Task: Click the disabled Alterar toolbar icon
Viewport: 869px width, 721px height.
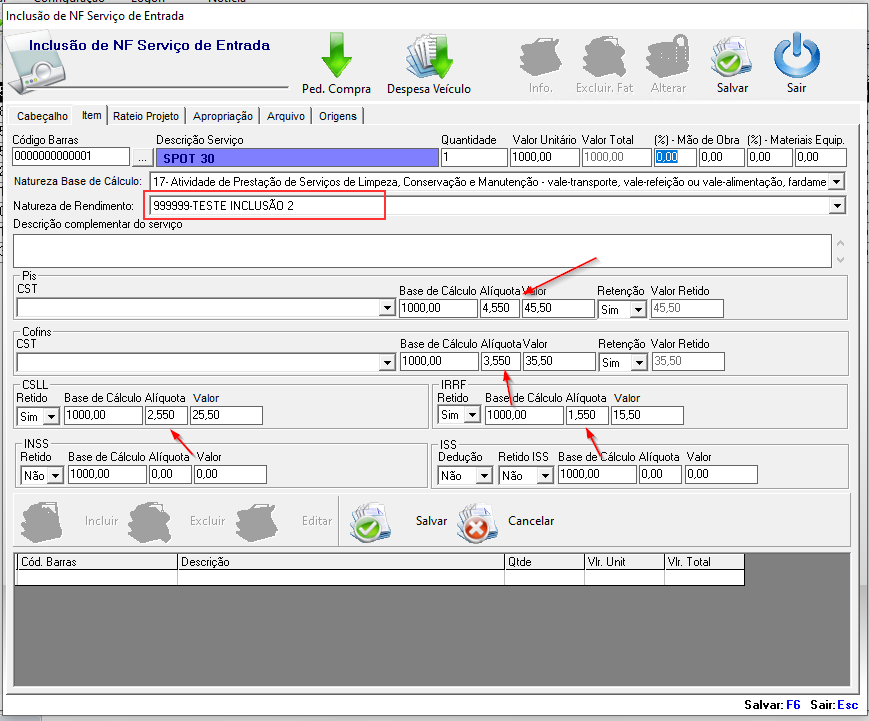Action: 668,57
